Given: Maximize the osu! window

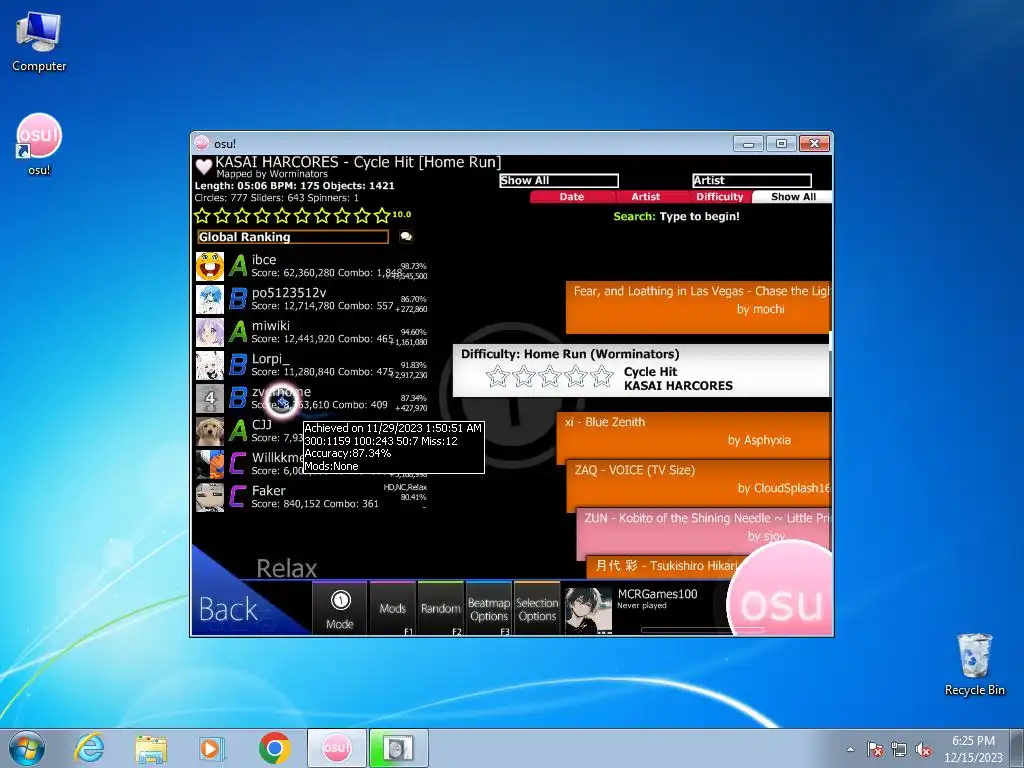Looking at the screenshot, I should coord(781,144).
